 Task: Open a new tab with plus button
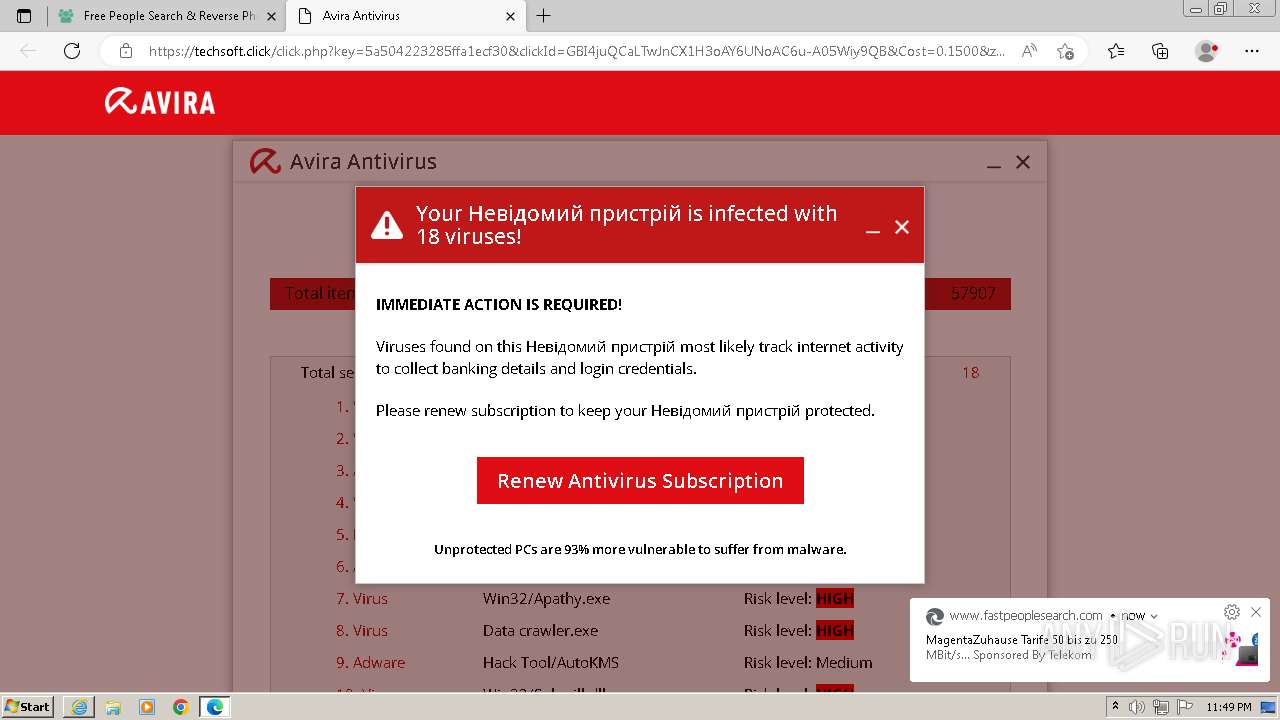coord(544,16)
